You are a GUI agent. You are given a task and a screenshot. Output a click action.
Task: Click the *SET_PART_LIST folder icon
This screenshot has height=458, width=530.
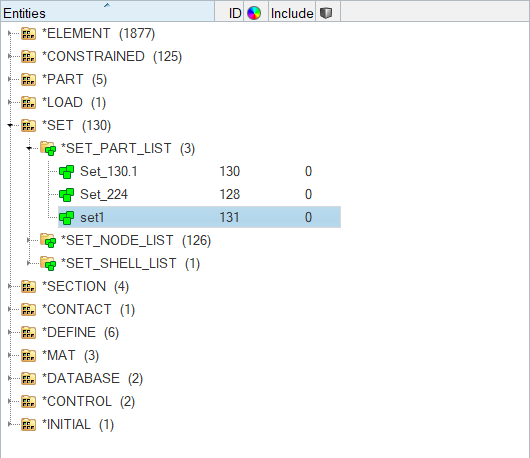(x=48, y=148)
